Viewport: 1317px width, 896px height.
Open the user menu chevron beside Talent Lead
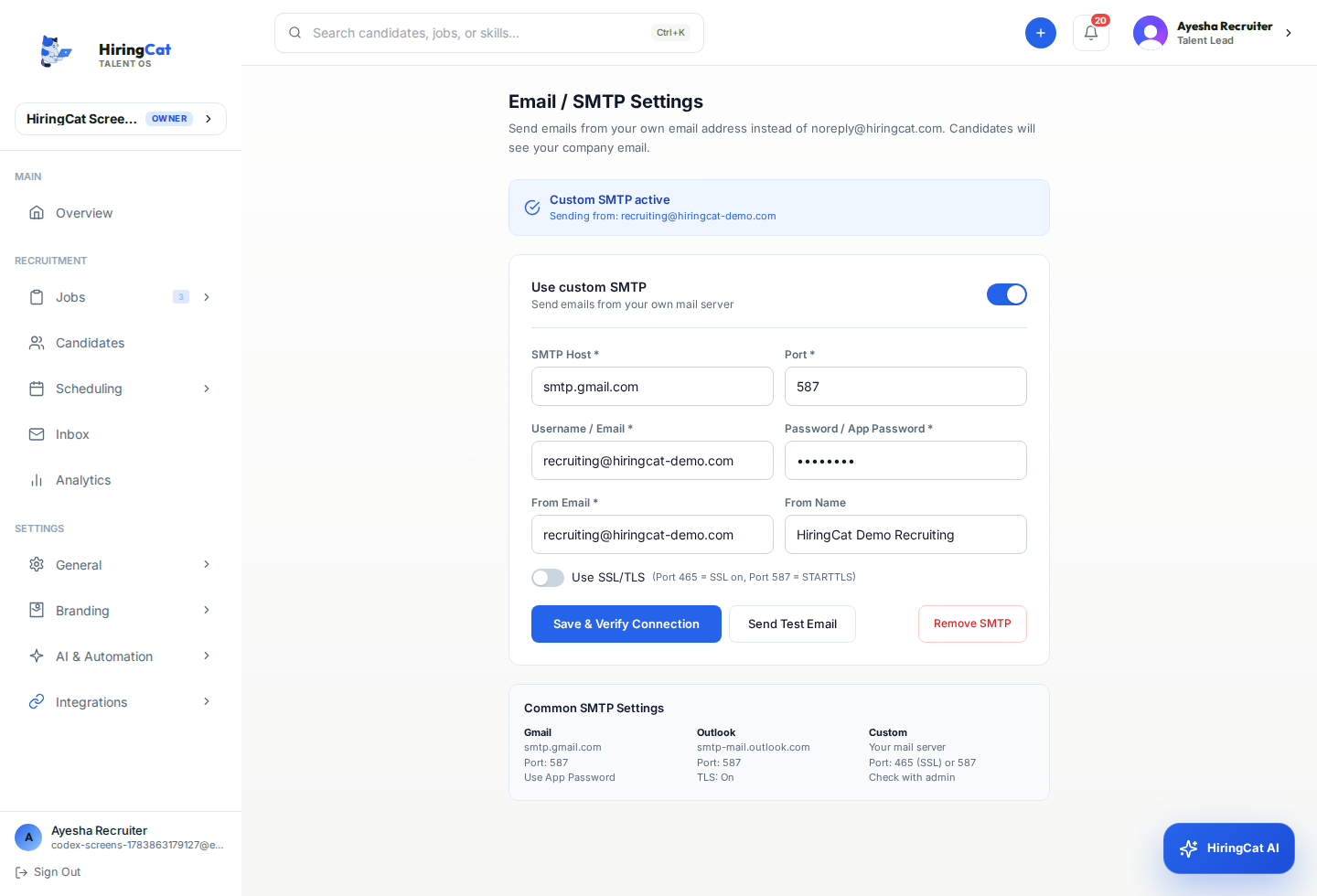pos(1289,33)
